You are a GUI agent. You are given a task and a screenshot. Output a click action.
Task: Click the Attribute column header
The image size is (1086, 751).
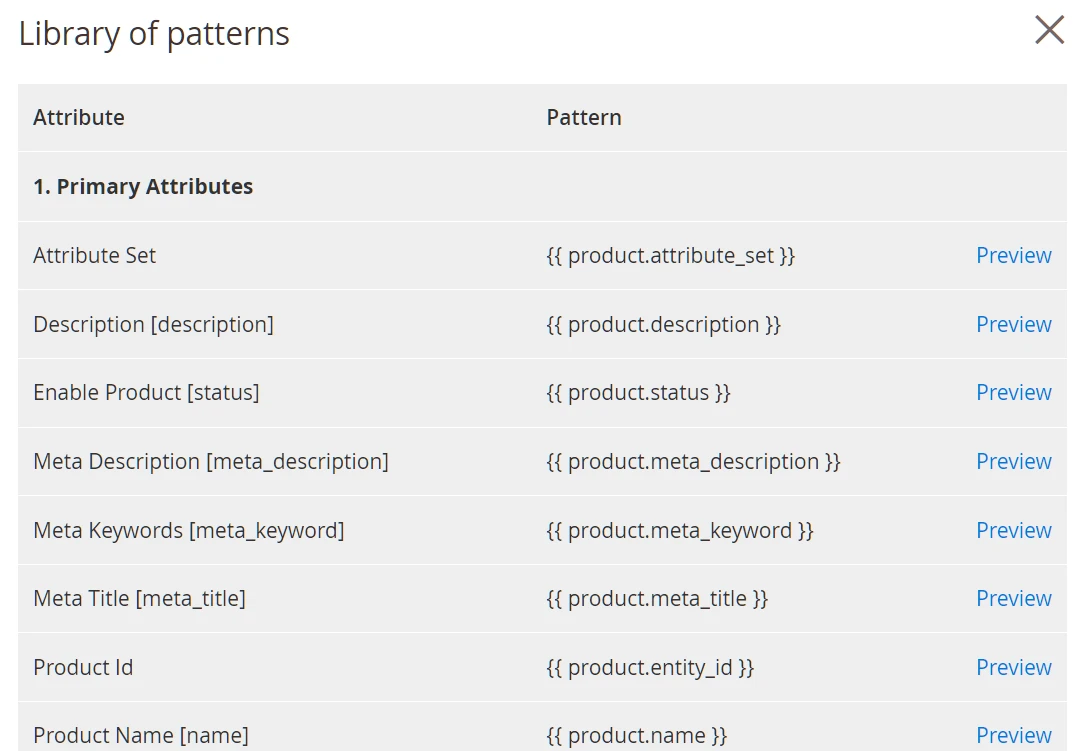[79, 117]
